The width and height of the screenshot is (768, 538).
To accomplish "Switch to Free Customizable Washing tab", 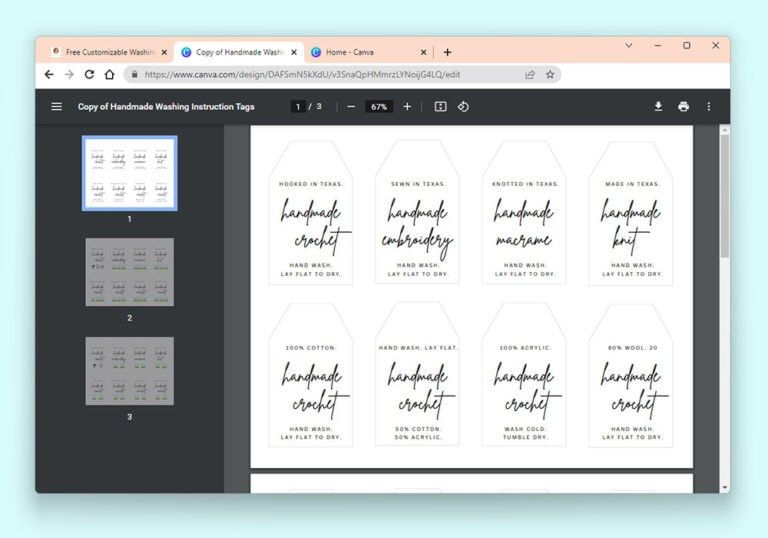I will pyautogui.click(x=107, y=52).
